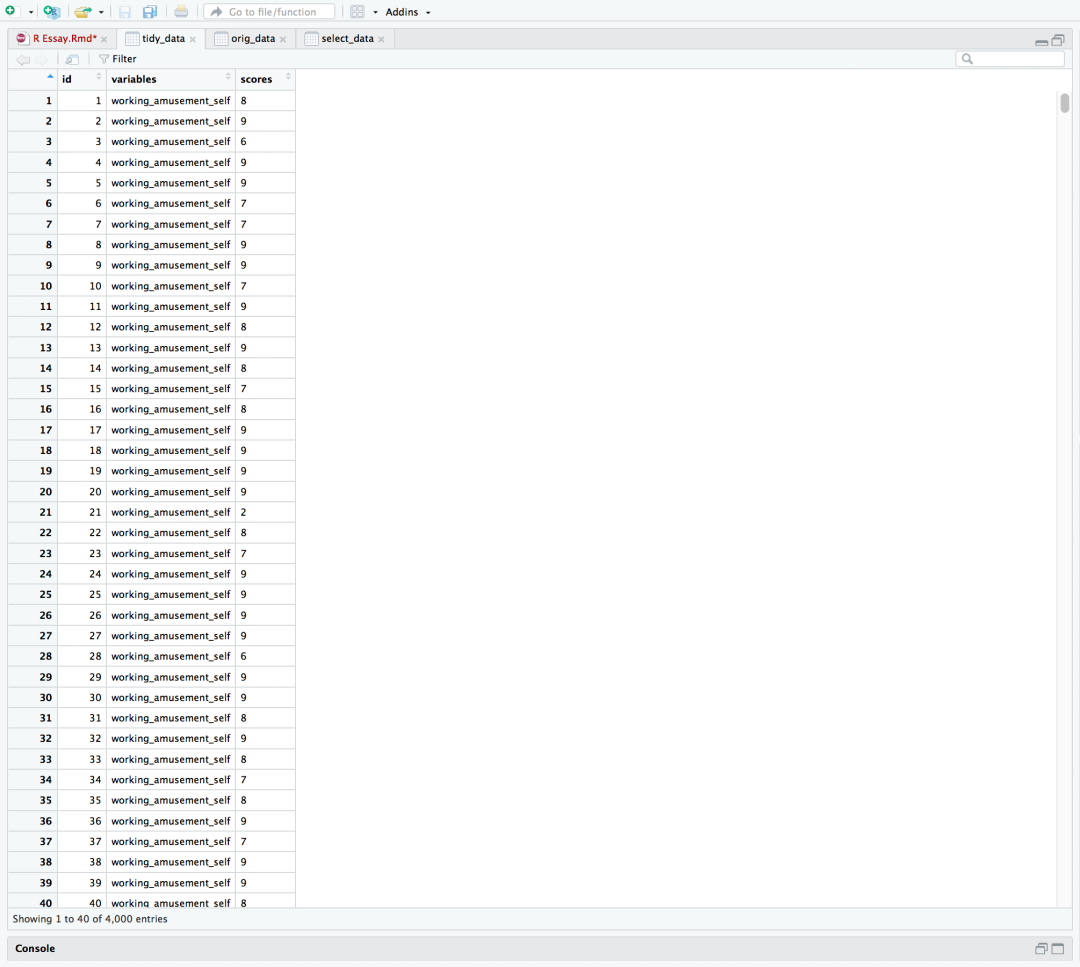Sort the table by scores column
The height and width of the screenshot is (967, 1080).
[x=265, y=79]
